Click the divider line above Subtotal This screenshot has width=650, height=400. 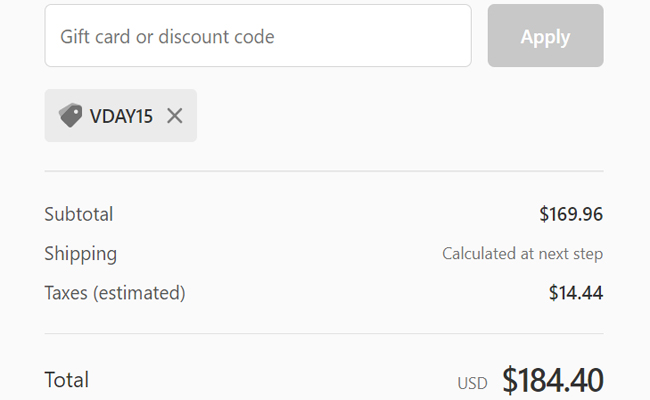tap(324, 171)
